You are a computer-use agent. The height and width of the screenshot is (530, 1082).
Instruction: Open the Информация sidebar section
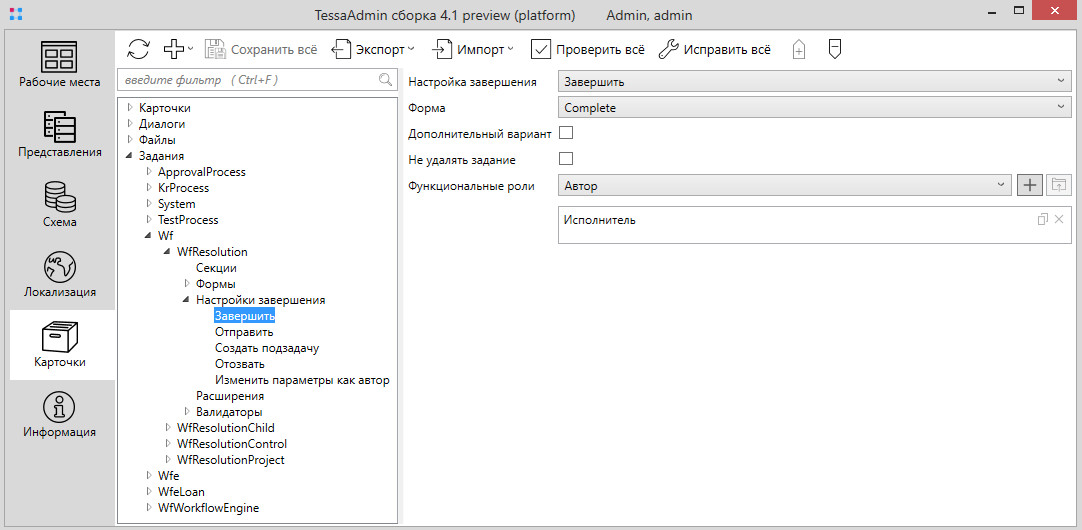59,415
